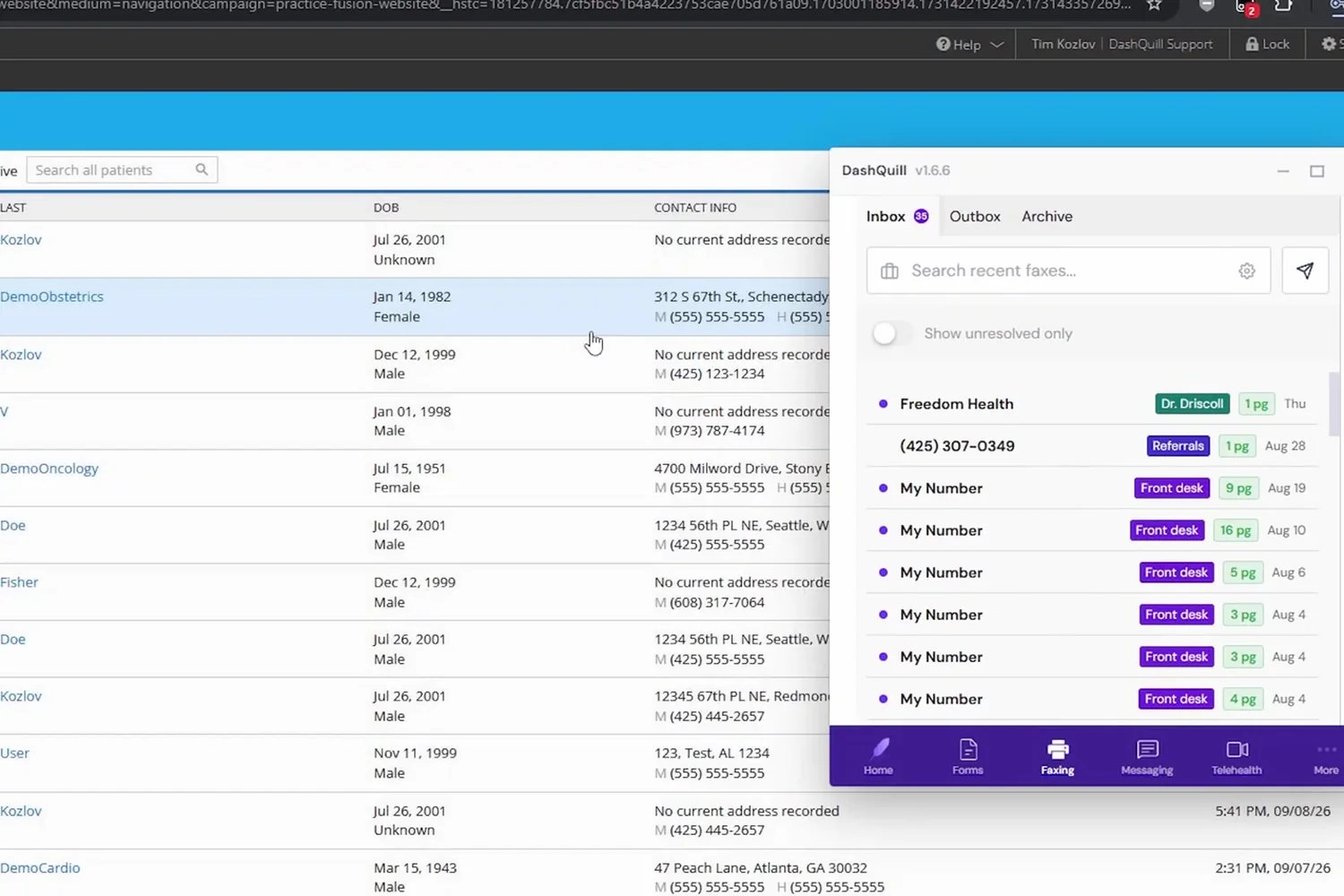
Task: Expand the Help dropdown menu
Action: (996, 45)
